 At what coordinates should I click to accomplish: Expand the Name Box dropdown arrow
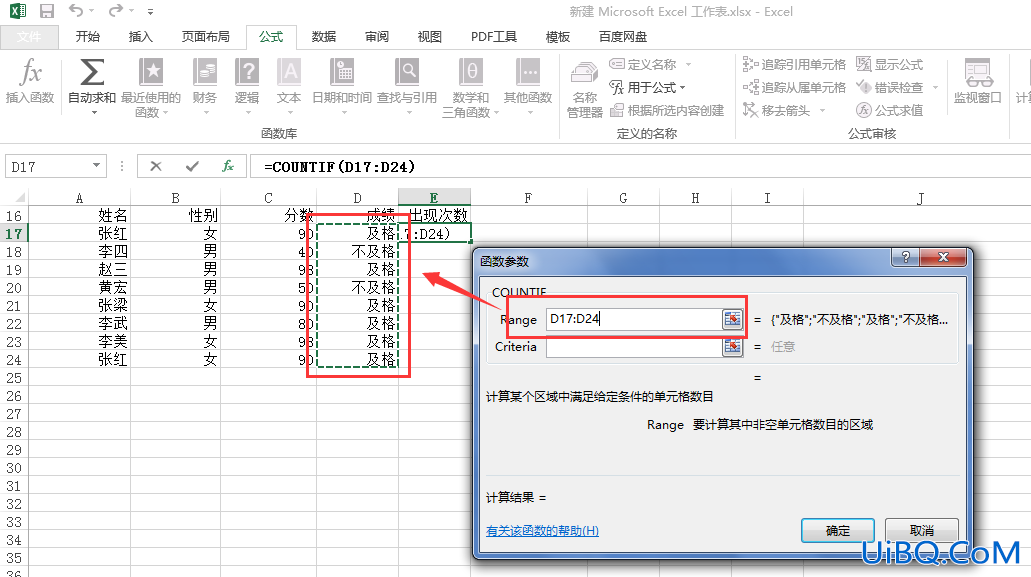pyautogui.click(x=97, y=166)
